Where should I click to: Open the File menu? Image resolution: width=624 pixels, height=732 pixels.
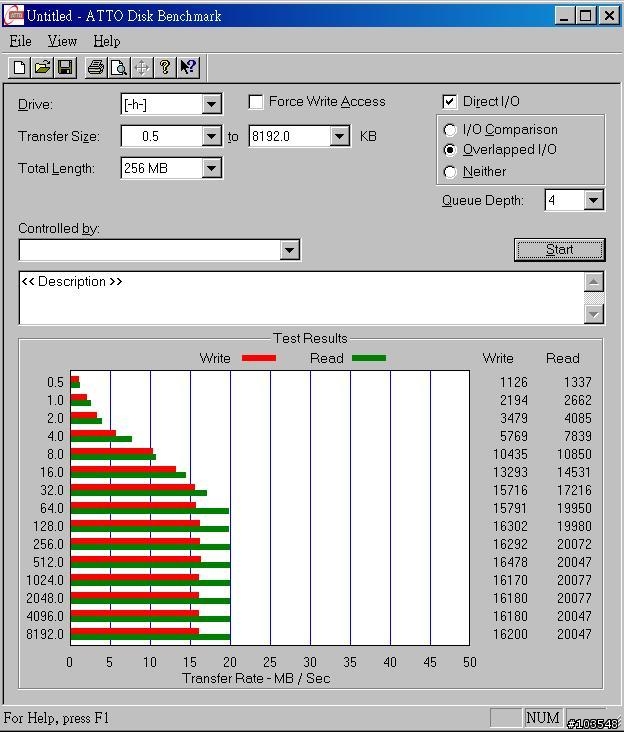click(x=21, y=41)
